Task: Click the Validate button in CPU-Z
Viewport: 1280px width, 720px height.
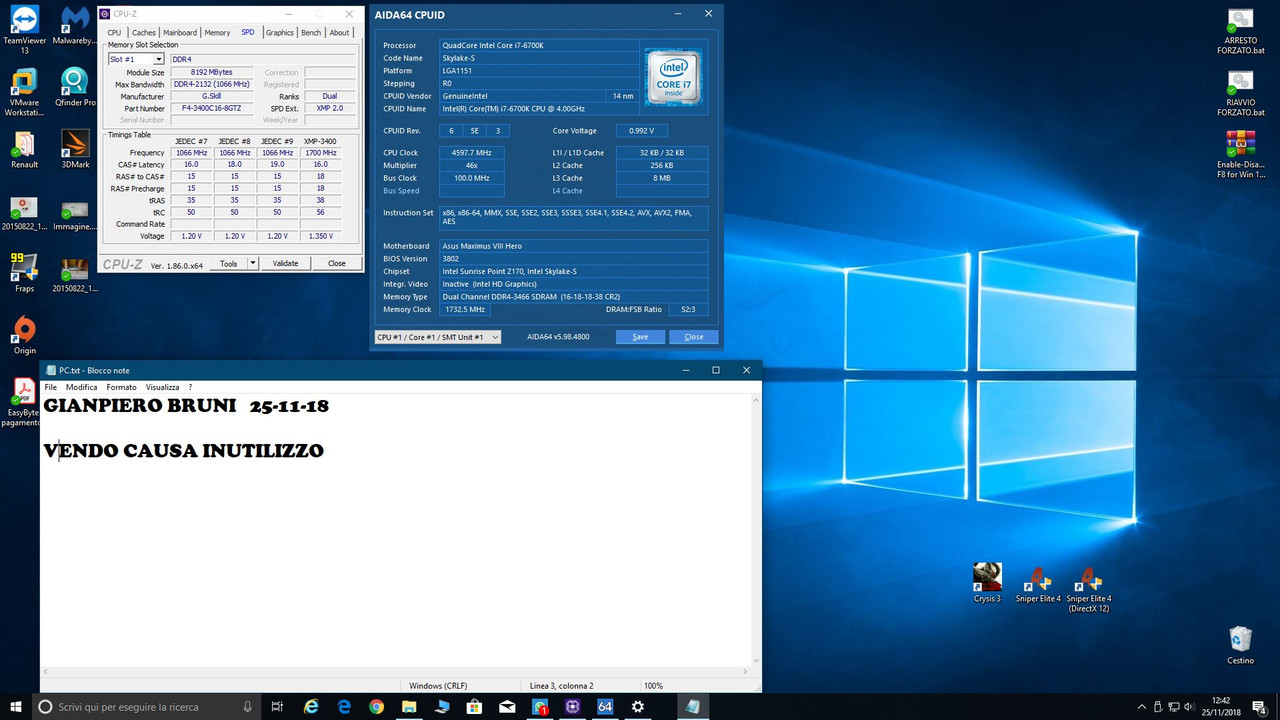Action: 285,263
